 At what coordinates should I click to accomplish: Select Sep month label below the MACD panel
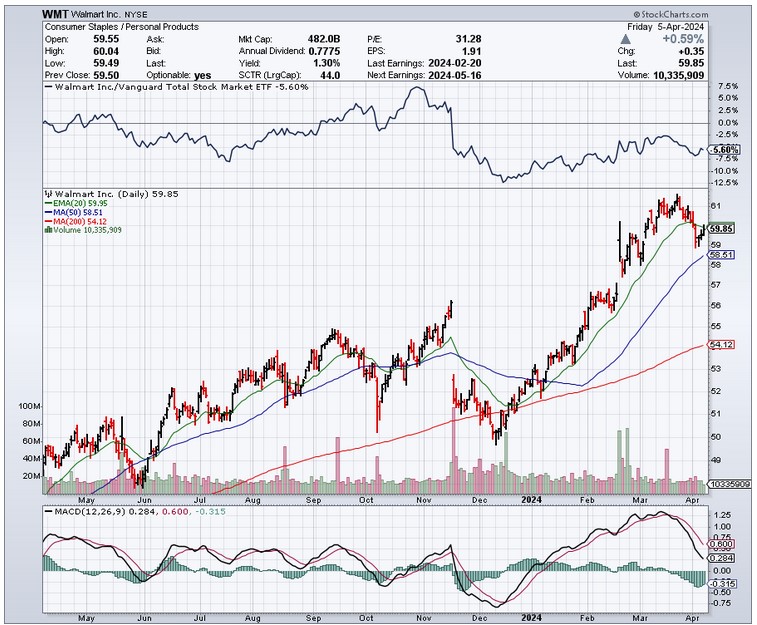click(314, 617)
